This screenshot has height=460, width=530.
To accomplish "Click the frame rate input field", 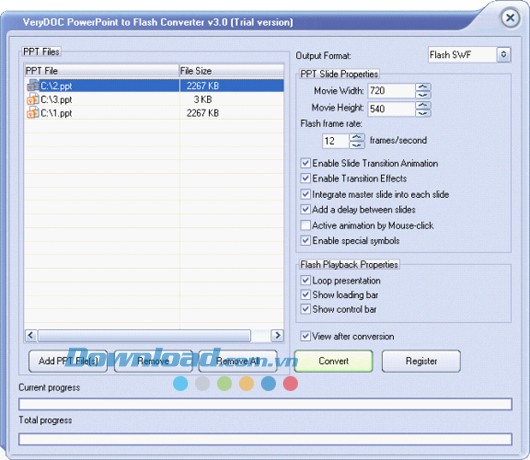I will [336, 141].
